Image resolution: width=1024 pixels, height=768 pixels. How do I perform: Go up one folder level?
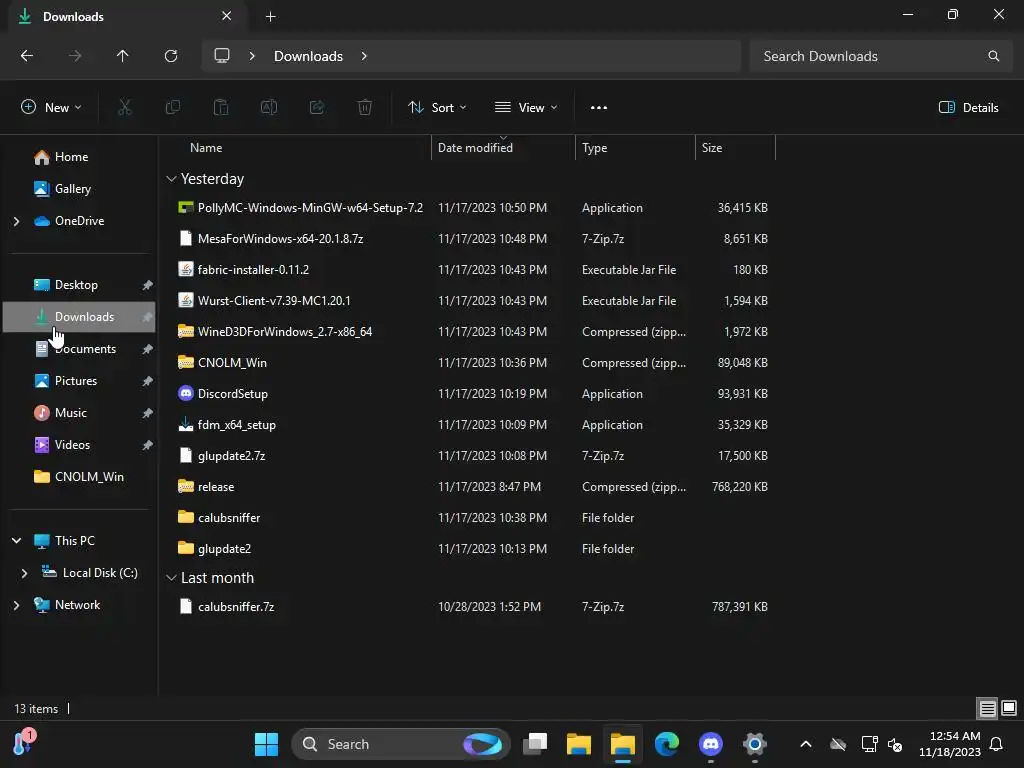123,56
